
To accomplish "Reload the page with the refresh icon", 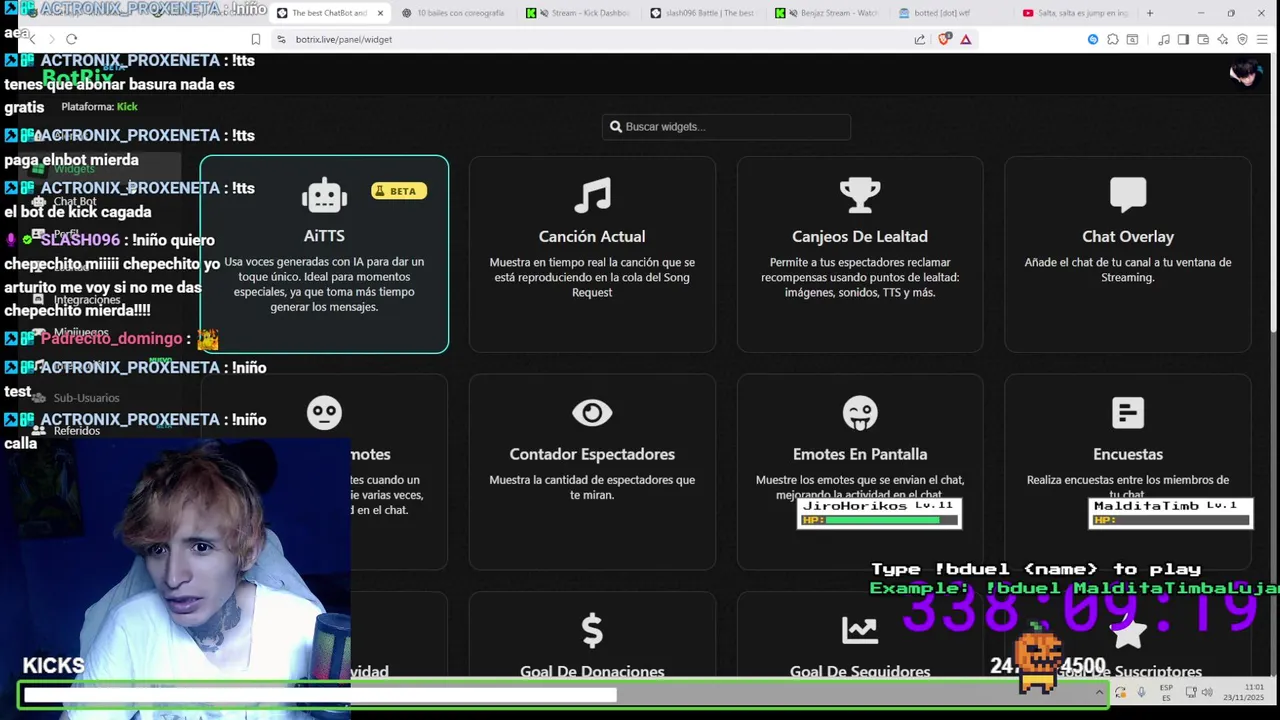I will (x=71, y=39).
